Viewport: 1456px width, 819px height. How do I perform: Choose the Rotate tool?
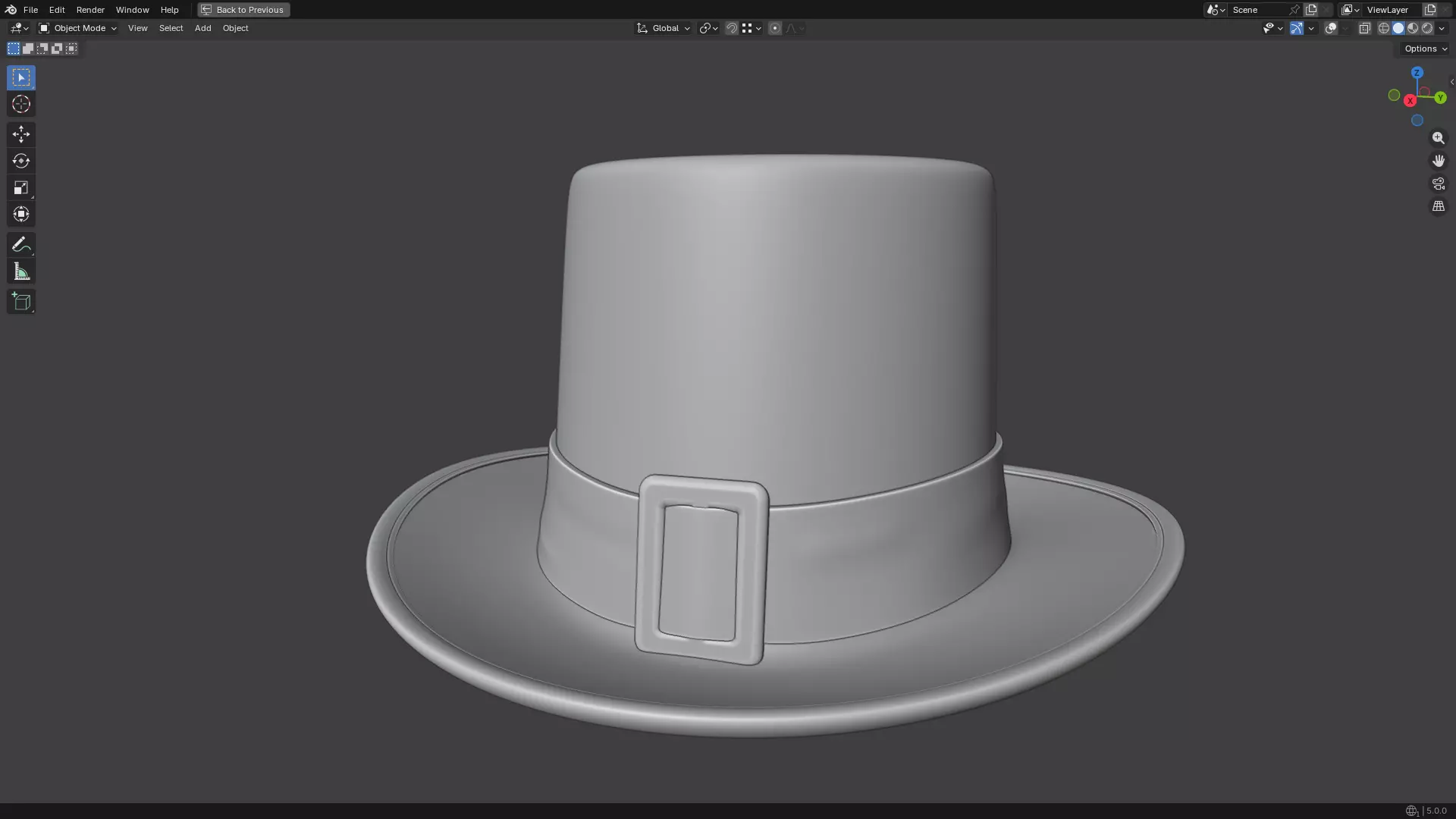[x=21, y=161]
